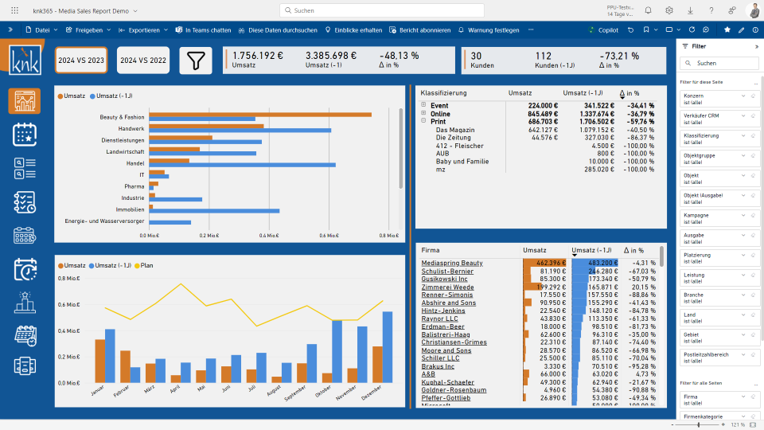
Task: Open the calendar refresh clock page icon
Action: click(24, 269)
